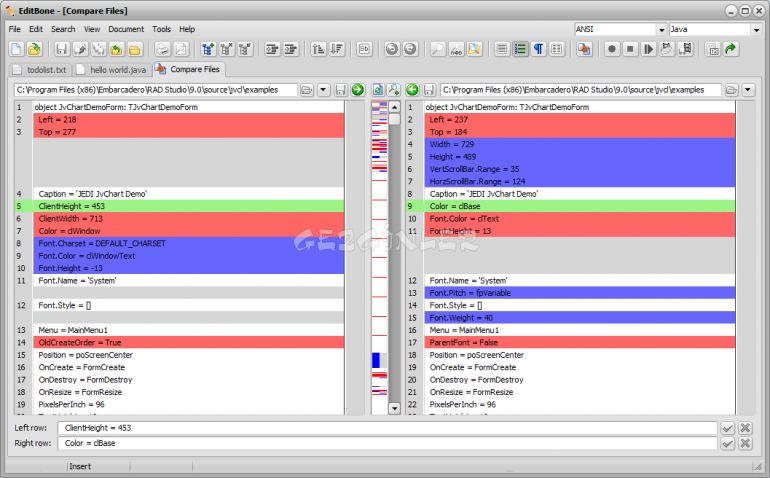Open the Java highlighter dropdown
The height and width of the screenshot is (478, 770).
756,30
